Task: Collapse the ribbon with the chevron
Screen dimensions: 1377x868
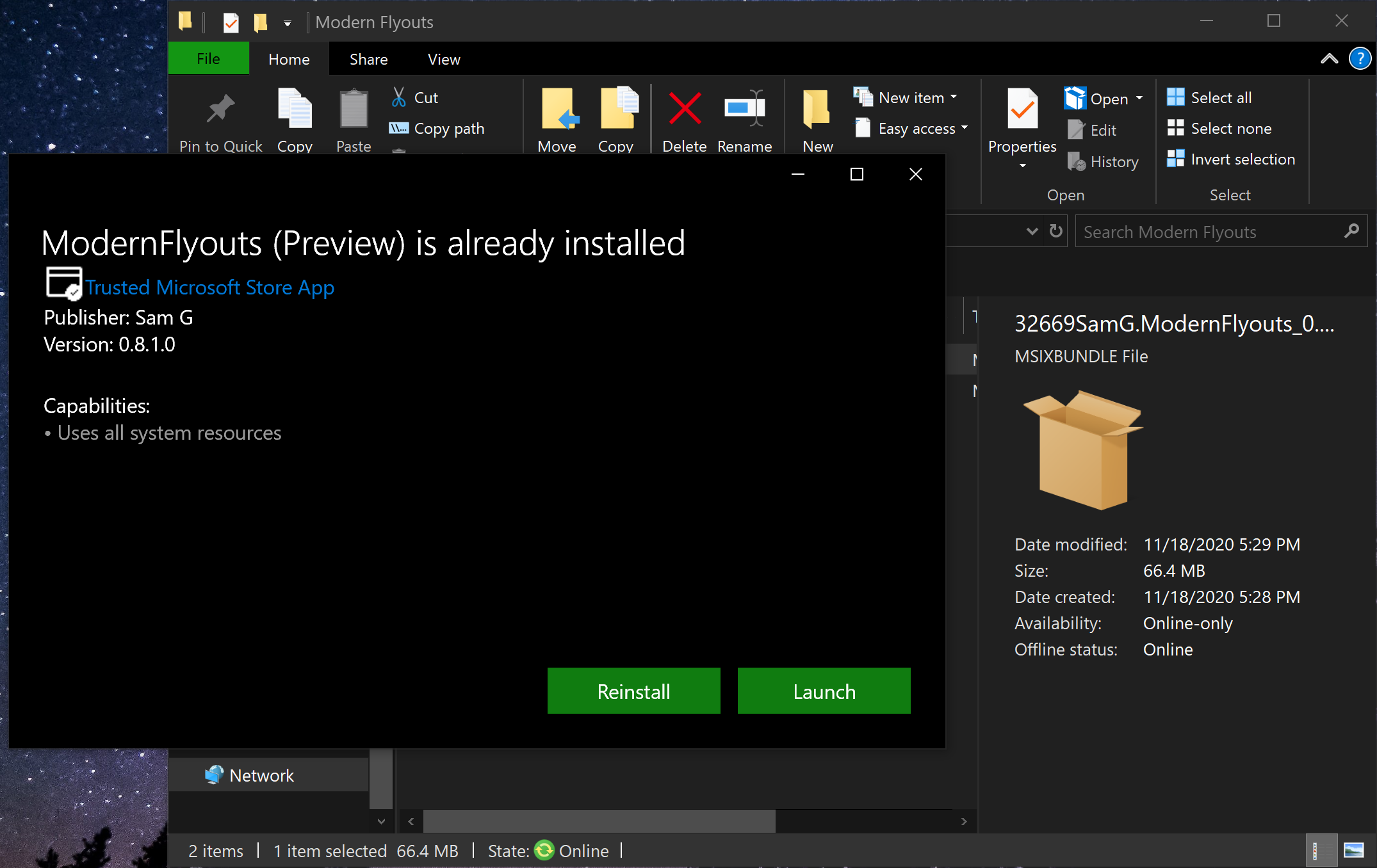Action: 1329,59
